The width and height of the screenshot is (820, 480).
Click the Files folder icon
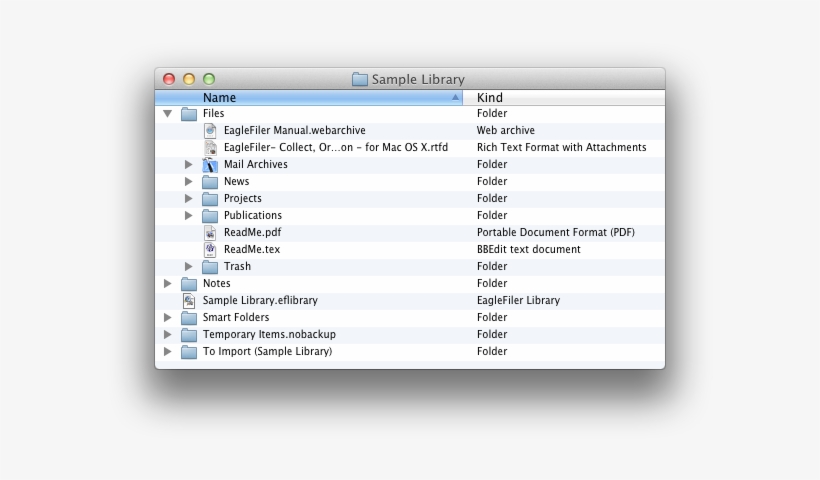[x=189, y=114]
